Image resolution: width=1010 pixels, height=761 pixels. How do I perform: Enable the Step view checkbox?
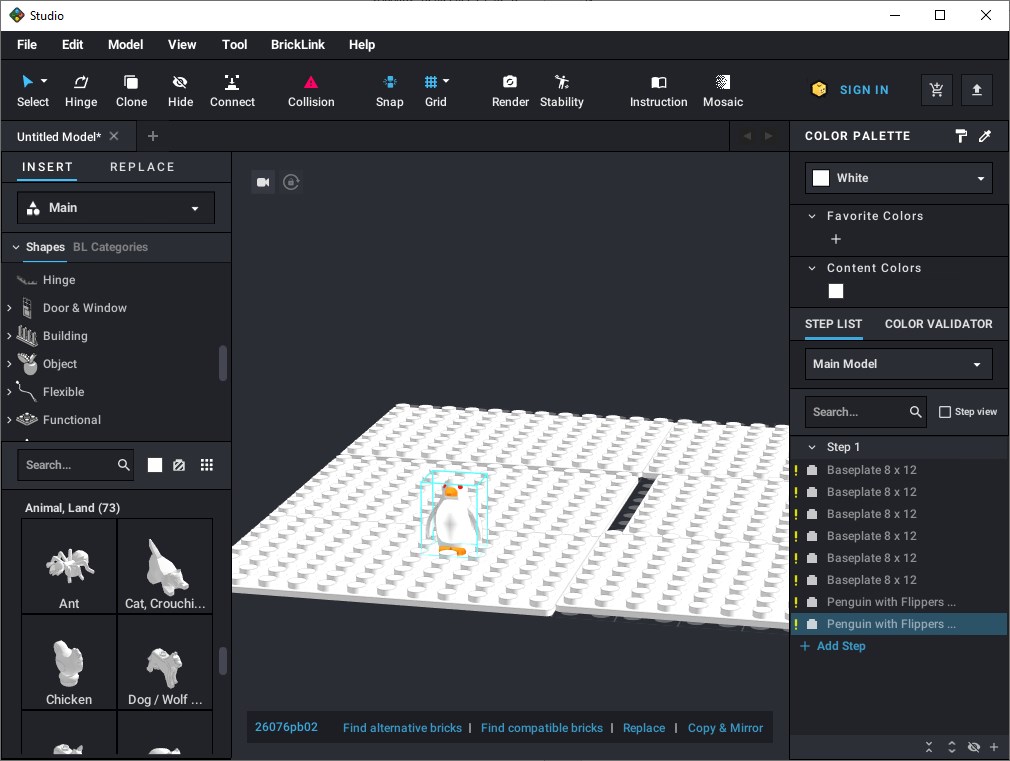[x=945, y=412]
